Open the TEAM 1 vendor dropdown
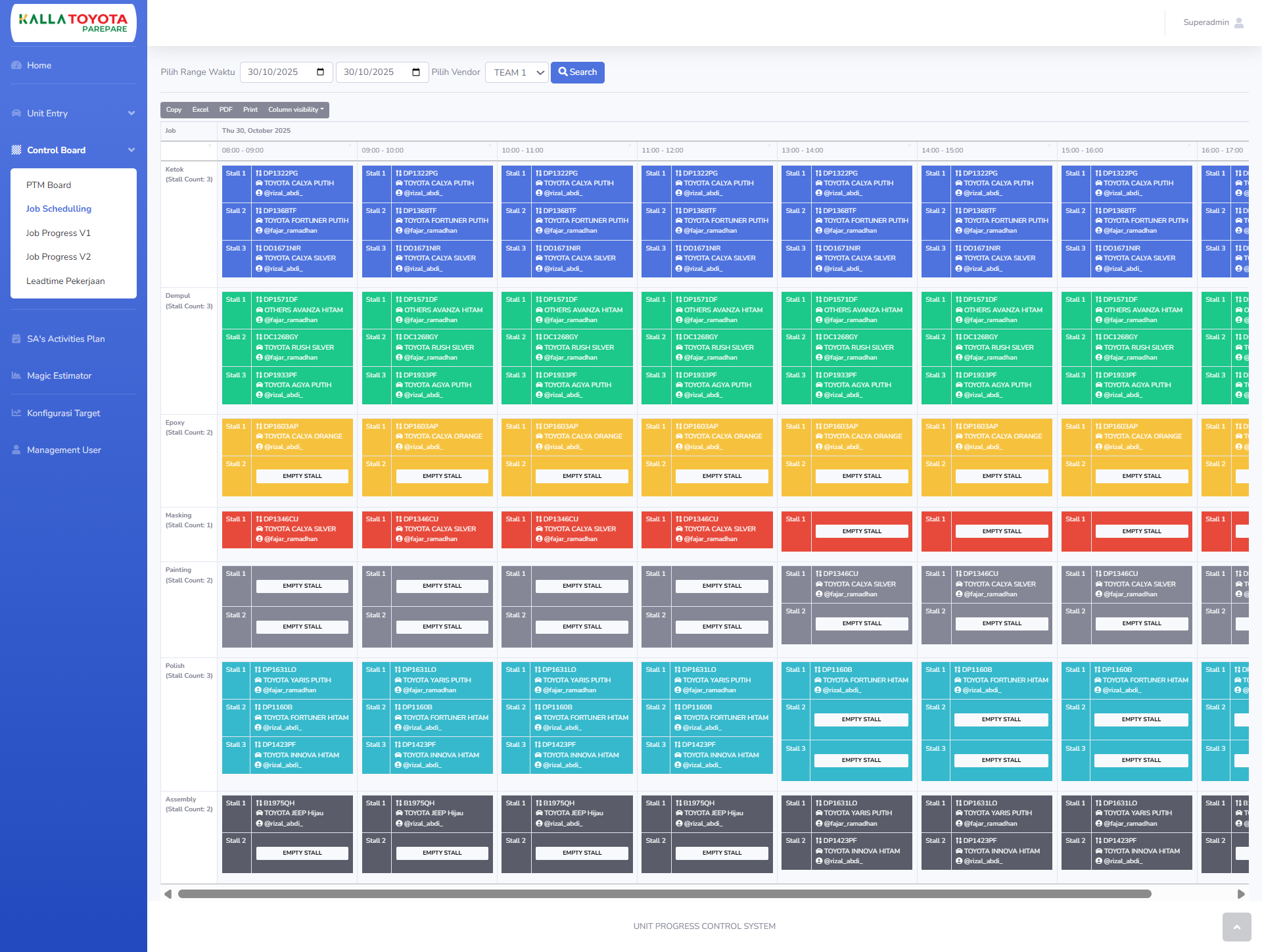The image size is (1262, 952). pos(517,72)
